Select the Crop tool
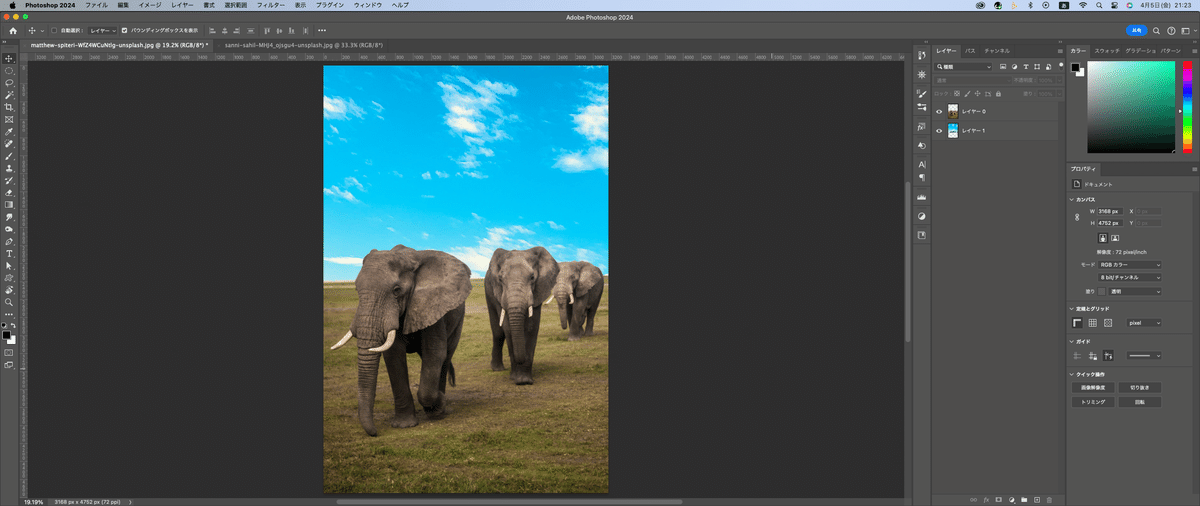 point(9,107)
